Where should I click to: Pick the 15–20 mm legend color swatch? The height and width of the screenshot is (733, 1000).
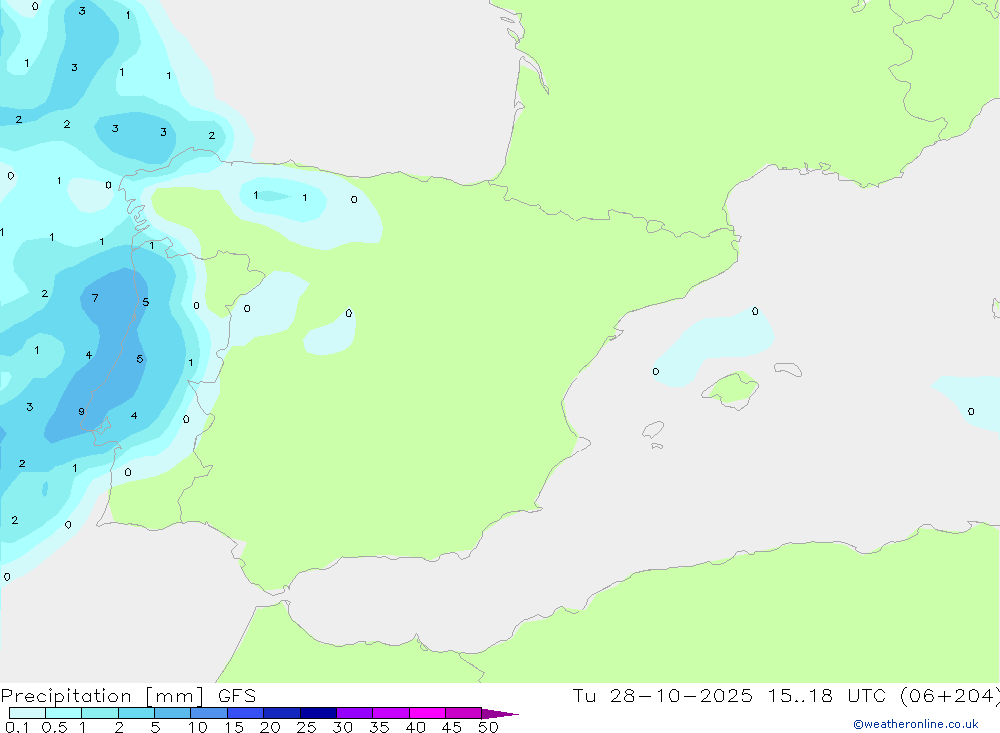(245, 713)
